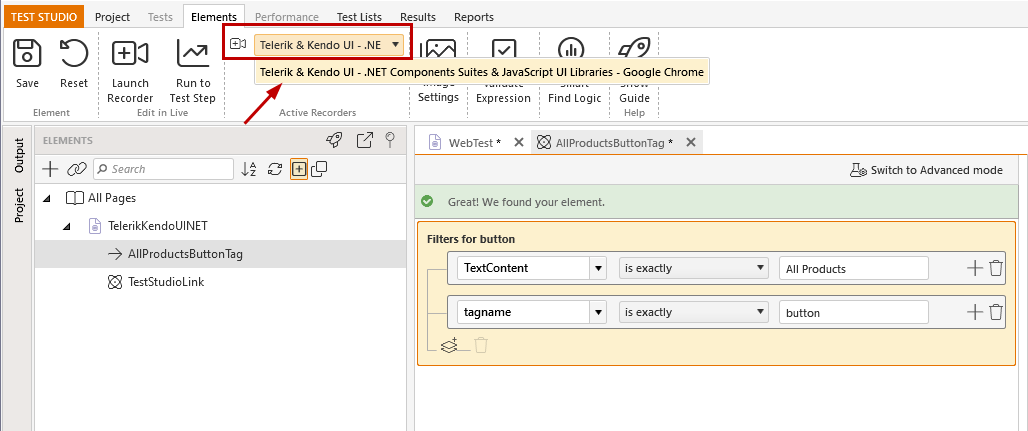This screenshot has width=1028, height=431.
Task: Open the Performance ribbon tab
Action: [287, 17]
